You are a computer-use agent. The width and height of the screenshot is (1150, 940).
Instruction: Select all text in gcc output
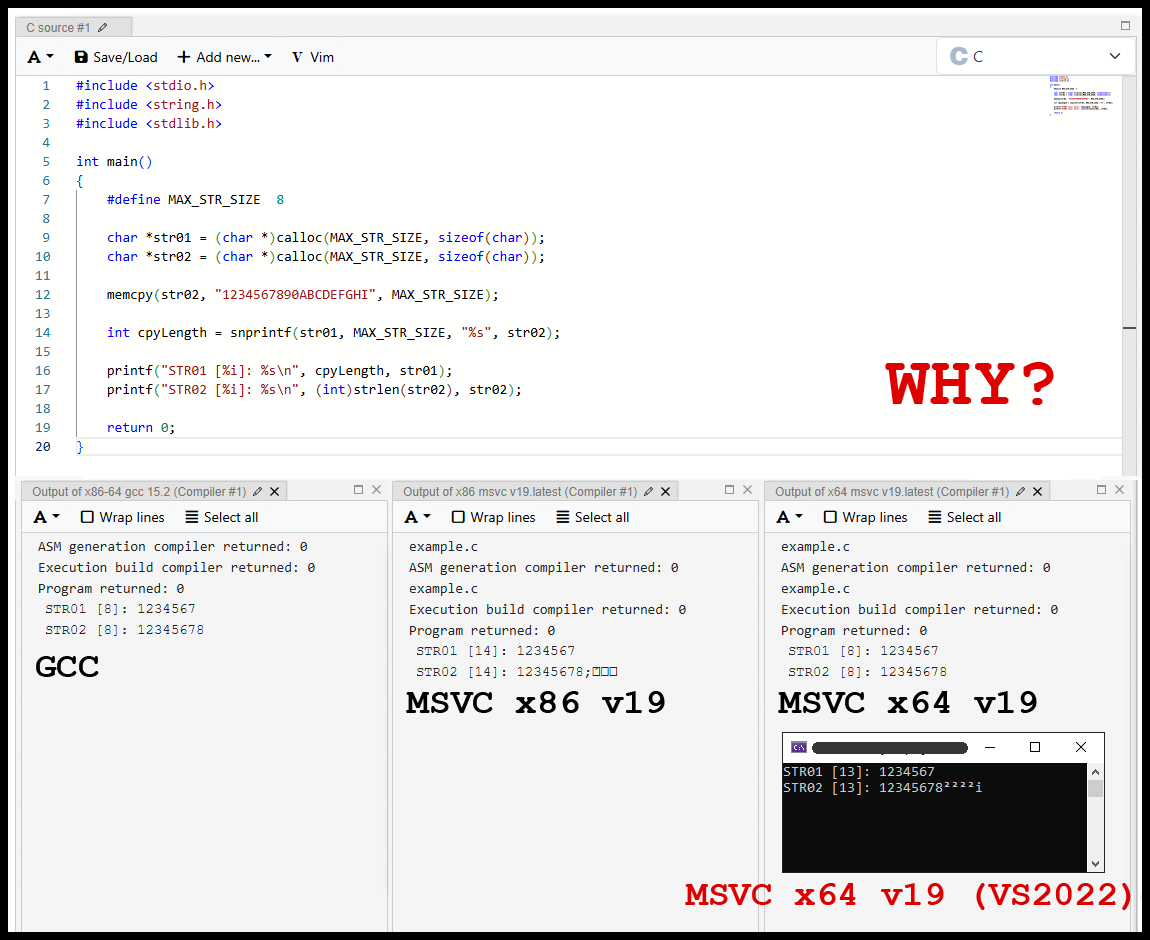(x=221, y=517)
